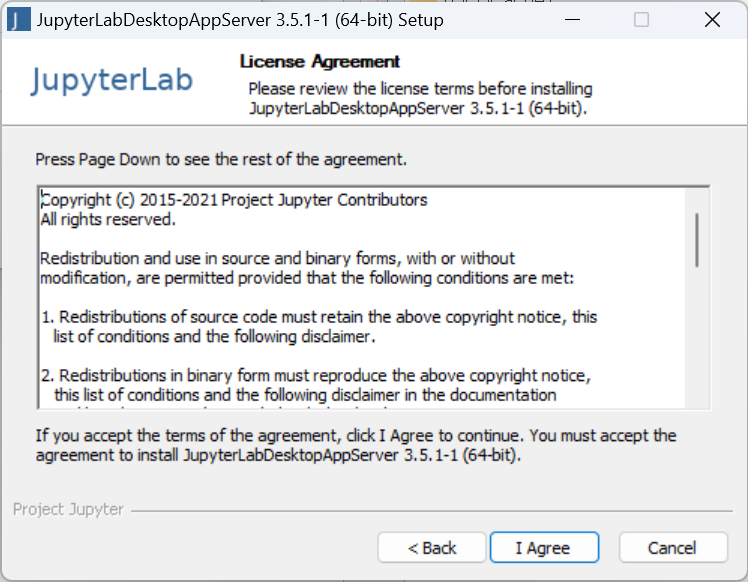748x582 pixels.
Task: Click the license text scrollbar thumb
Action: coord(697,240)
